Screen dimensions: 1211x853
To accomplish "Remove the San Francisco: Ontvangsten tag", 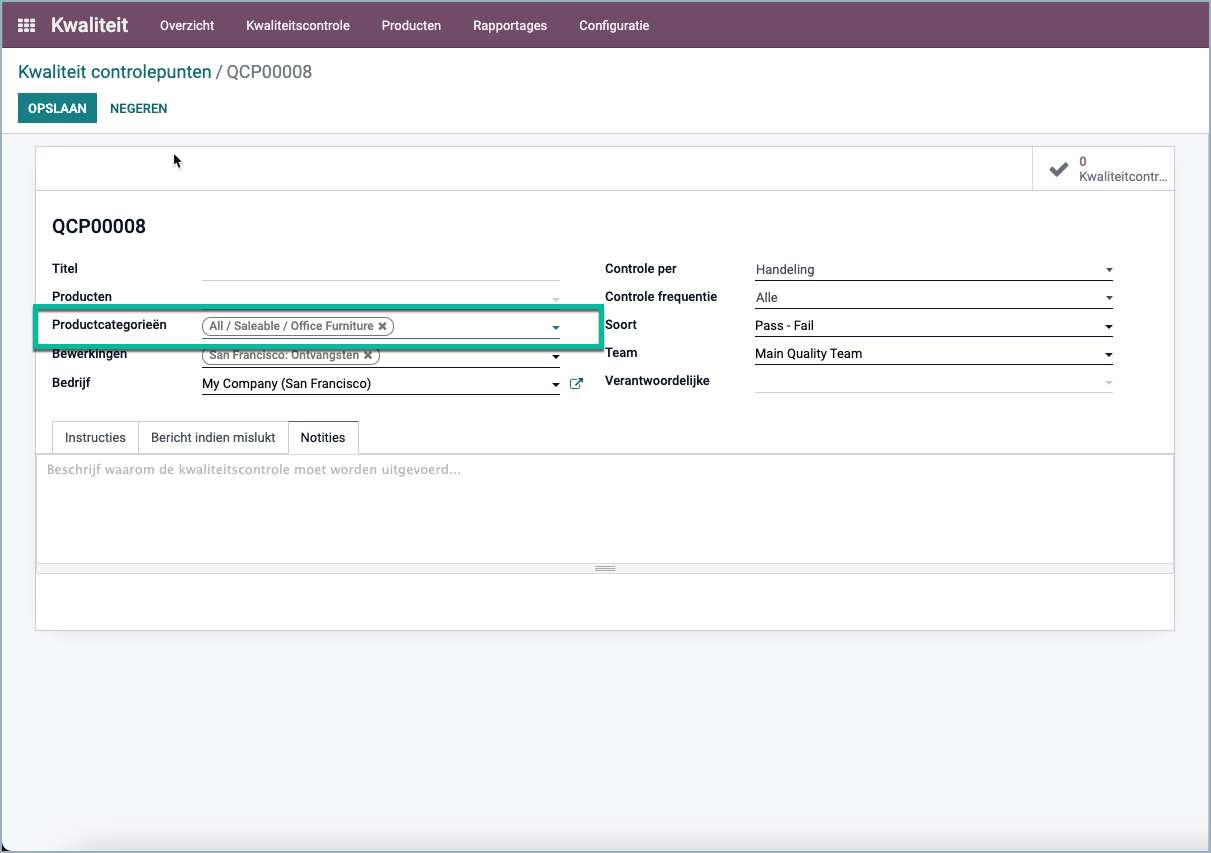I will pos(368,355).
